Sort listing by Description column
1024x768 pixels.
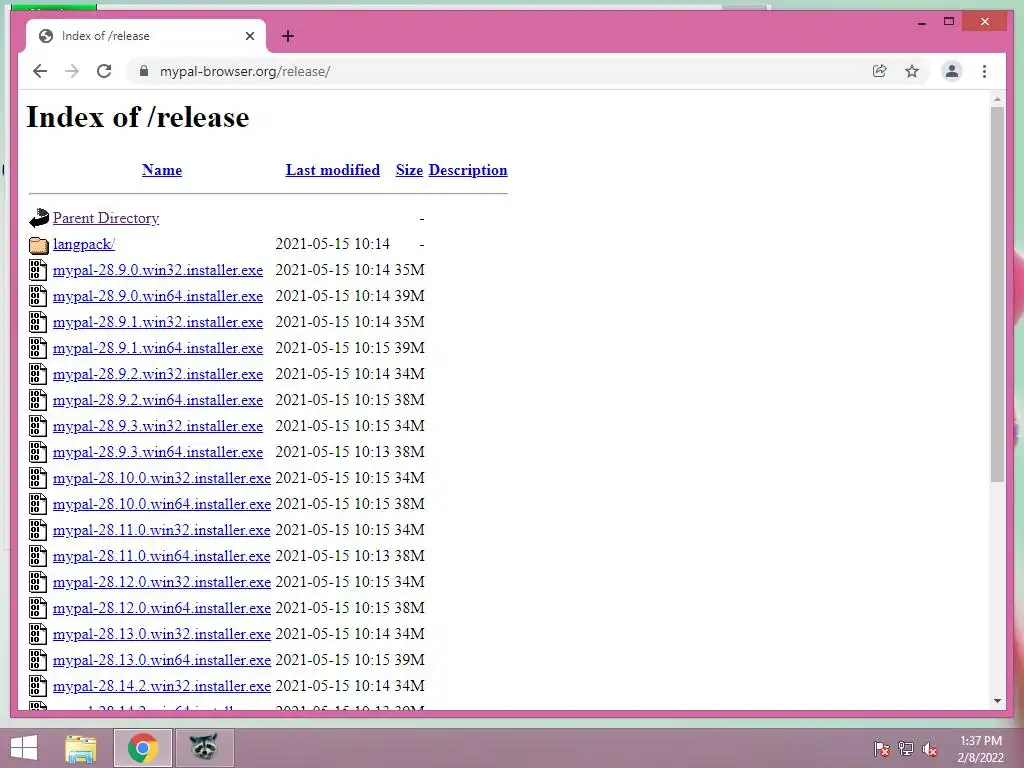[468, 170]
